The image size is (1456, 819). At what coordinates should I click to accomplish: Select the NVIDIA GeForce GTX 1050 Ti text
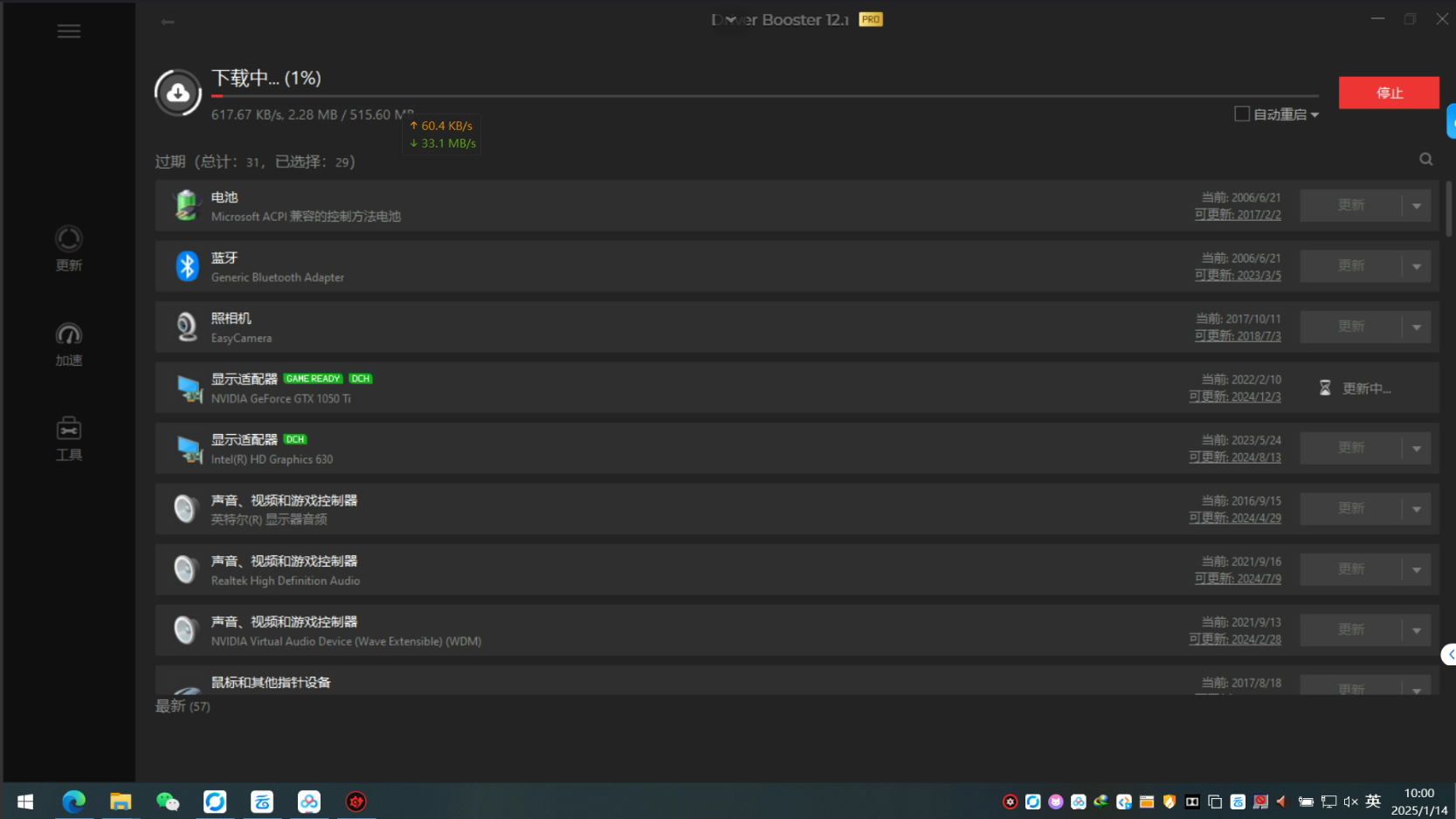[x=281, y=399]
